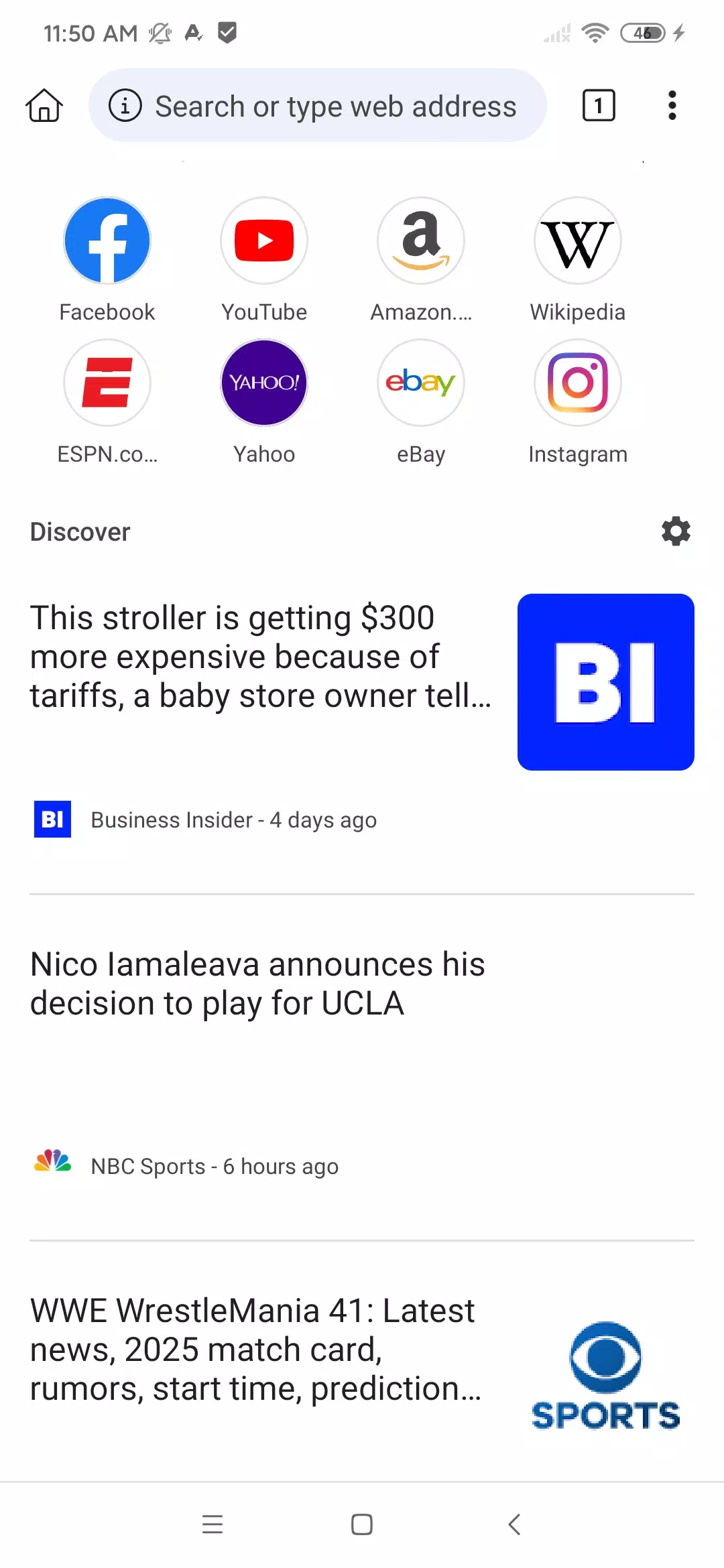724x1568 pixels.
Task: Open Business Insider BI article thumbnail
Action: (x=605, y=682)
